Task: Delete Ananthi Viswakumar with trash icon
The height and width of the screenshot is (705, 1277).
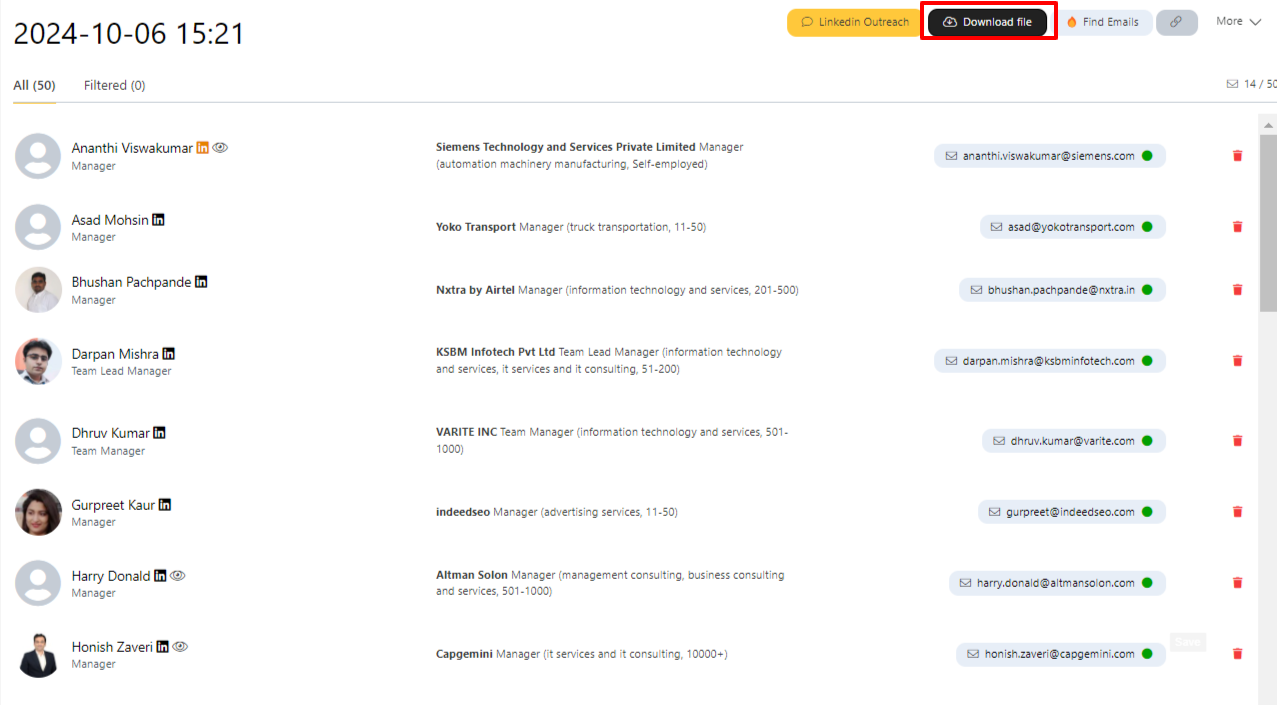Action: pyautogui.click(x=1238, y=156)
